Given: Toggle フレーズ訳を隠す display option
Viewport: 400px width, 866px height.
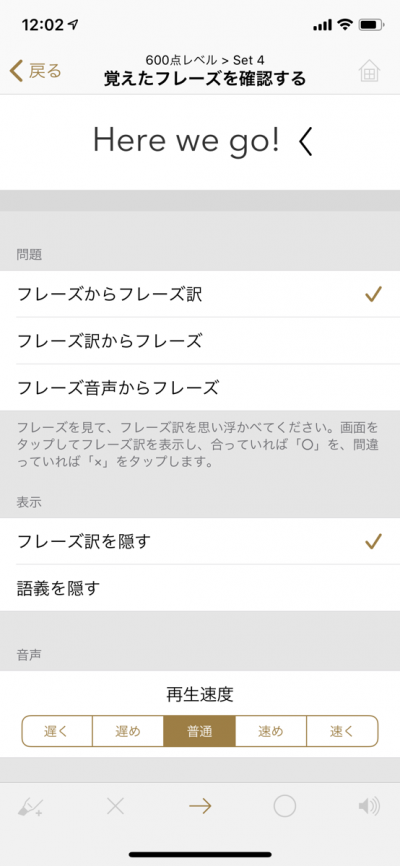Looking at the screenshot, I should (200, 541).
